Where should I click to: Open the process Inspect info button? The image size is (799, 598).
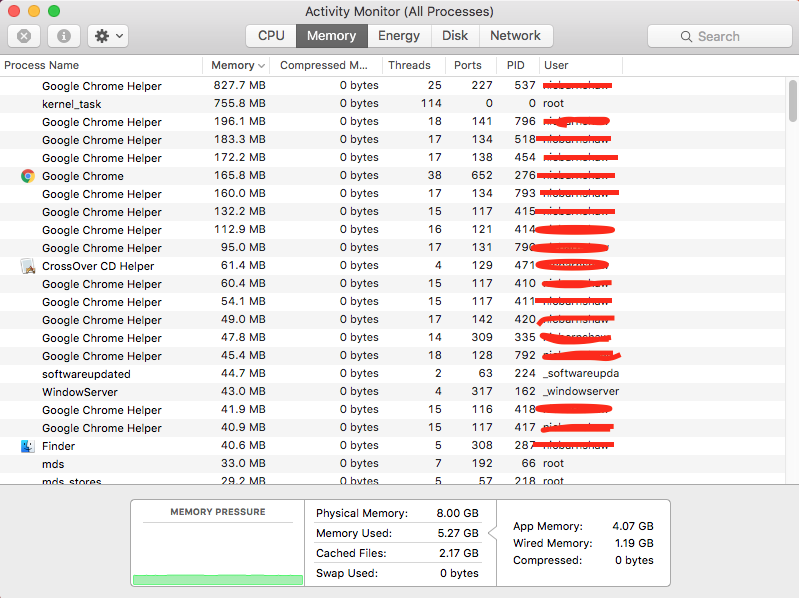64,36
